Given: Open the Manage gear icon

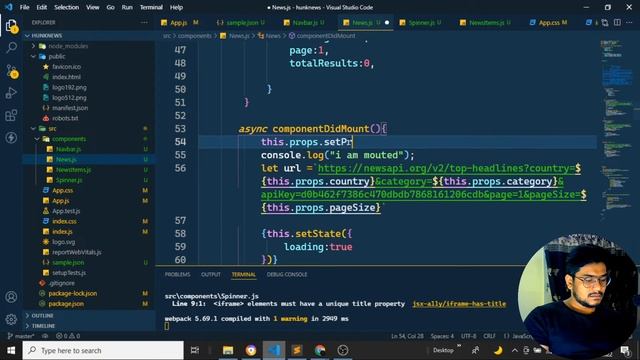Looking at the screenshot, I should point(11,319).
